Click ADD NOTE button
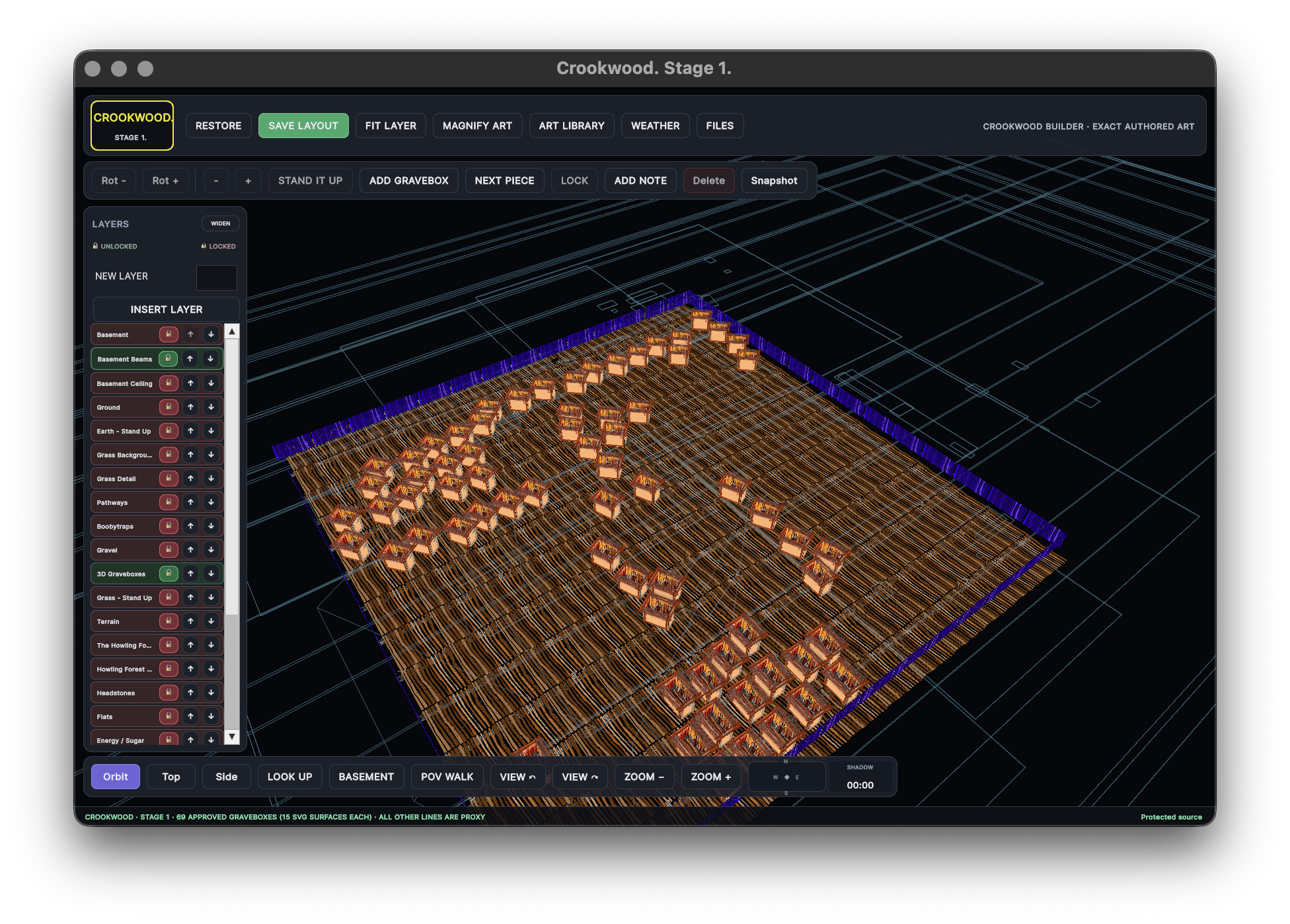The width and height of the screenshot is (1290, 924). click(x=641, y=180)
